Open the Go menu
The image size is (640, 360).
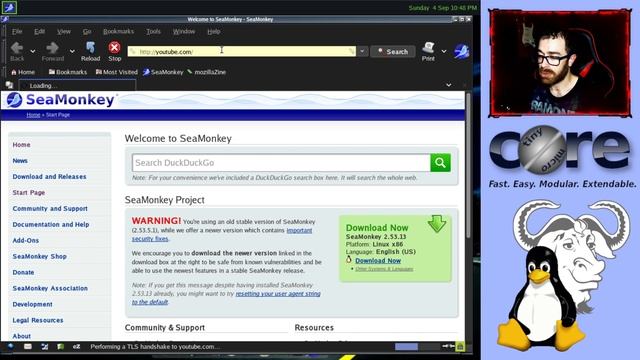pyautogui.click(x=87, y=31)
